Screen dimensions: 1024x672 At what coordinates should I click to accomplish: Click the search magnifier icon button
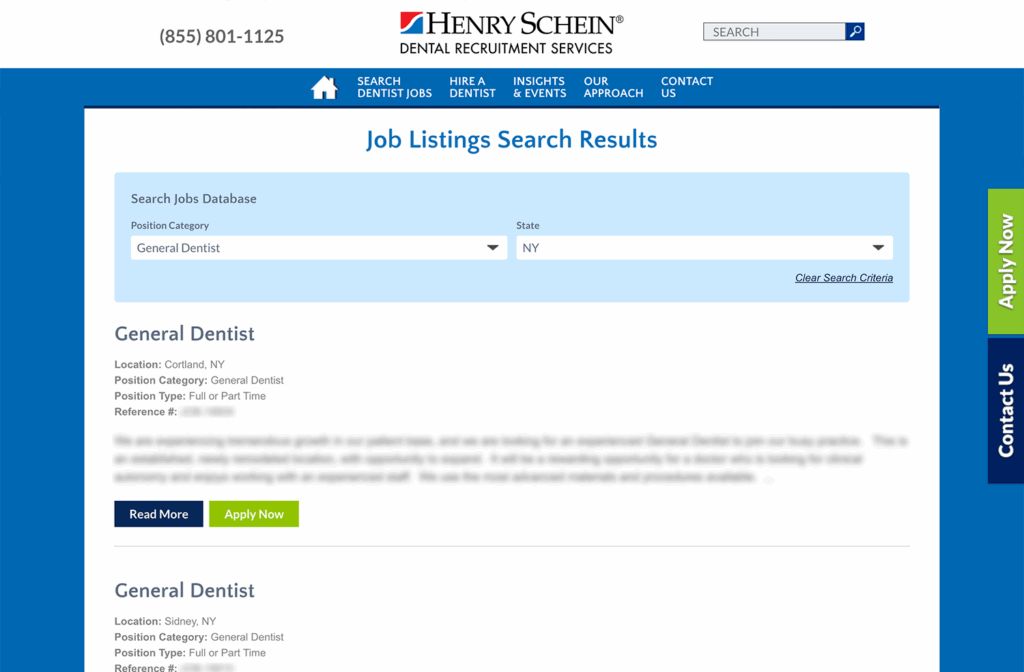click(x=854, y=32)
